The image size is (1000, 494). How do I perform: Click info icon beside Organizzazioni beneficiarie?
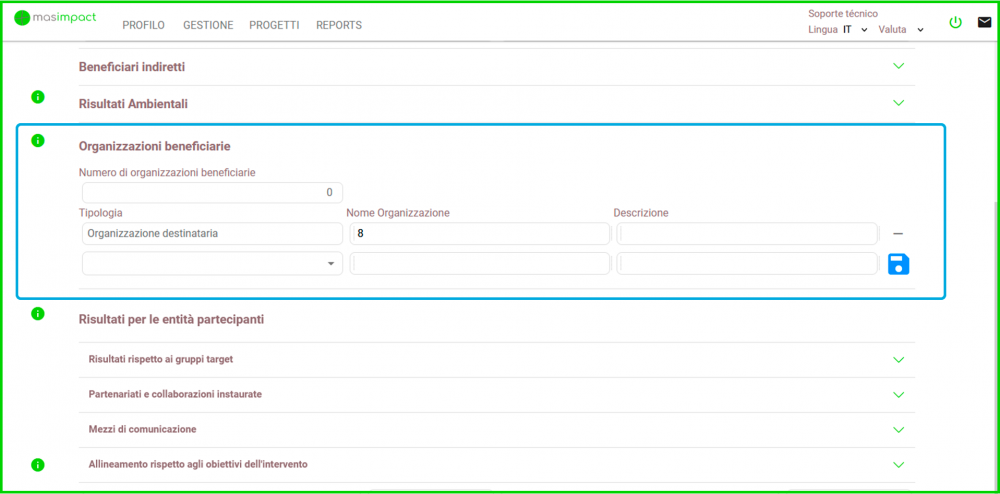(x=38, y=141)
